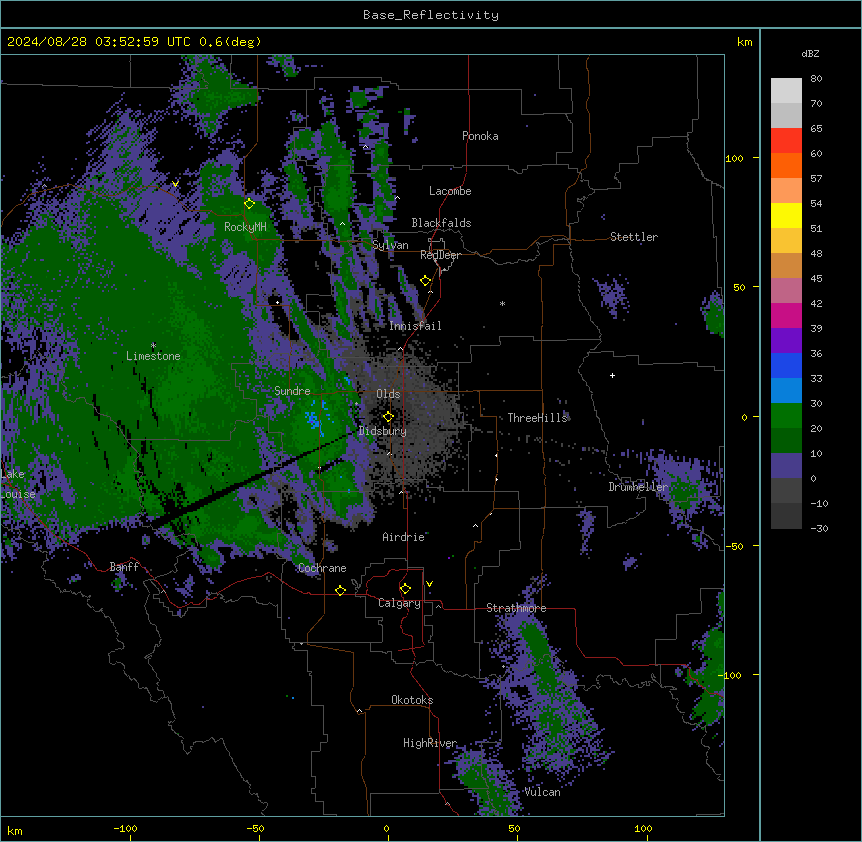This screenshot has height=842, width=862.
Task: Select the yellow diamond radar site near Olds
Action: pos(388,417)
